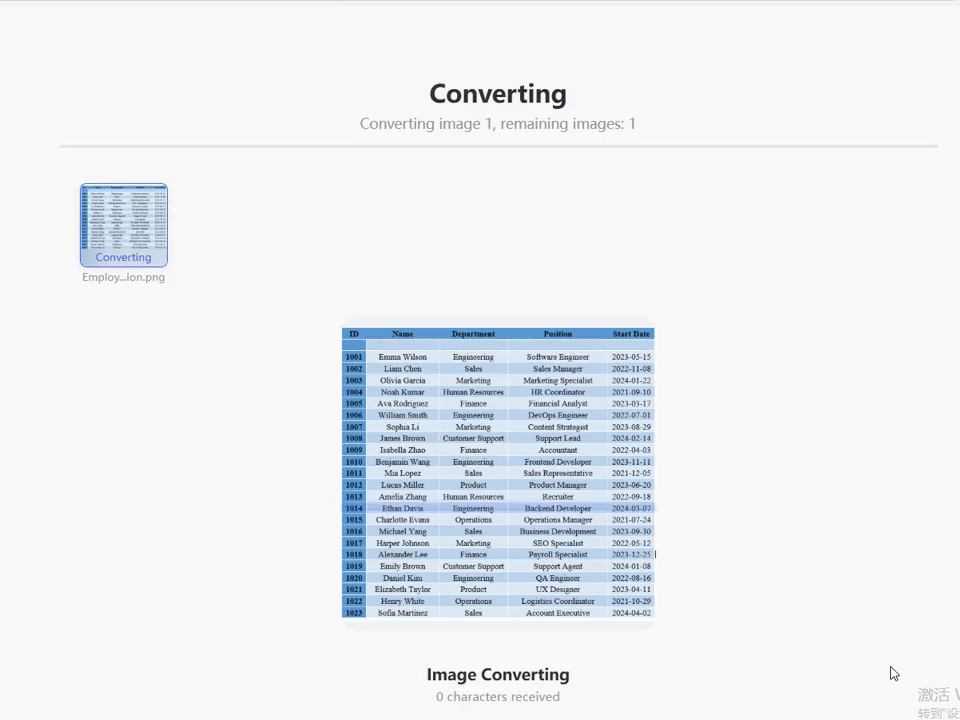The image size is (960, 720).
Task: Click the Name column header in preview
Action: coord(402,334)
